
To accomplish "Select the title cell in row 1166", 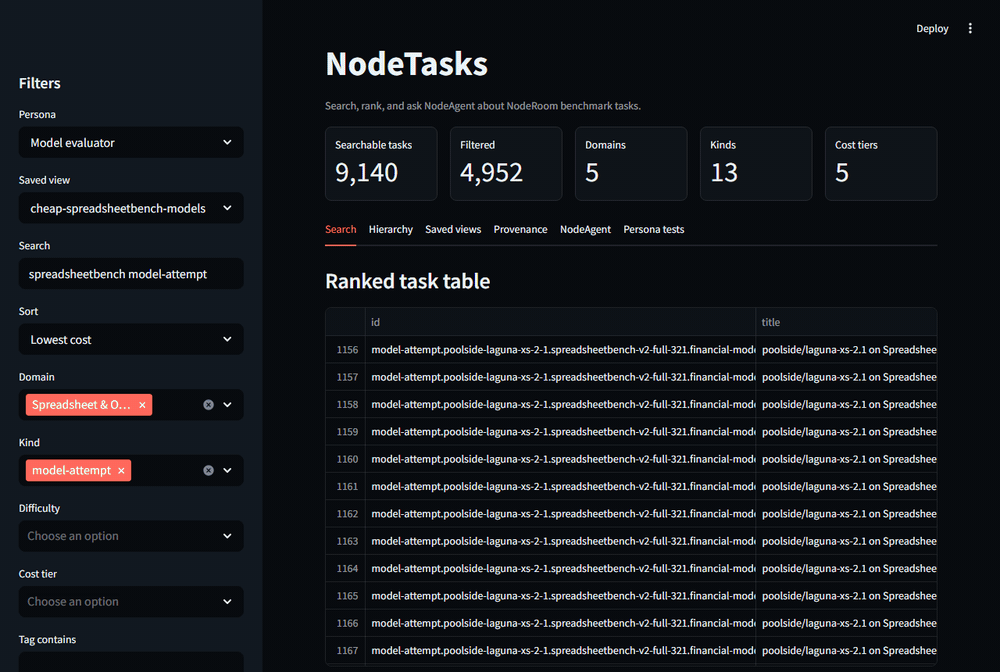I will [x=846, y=624].
